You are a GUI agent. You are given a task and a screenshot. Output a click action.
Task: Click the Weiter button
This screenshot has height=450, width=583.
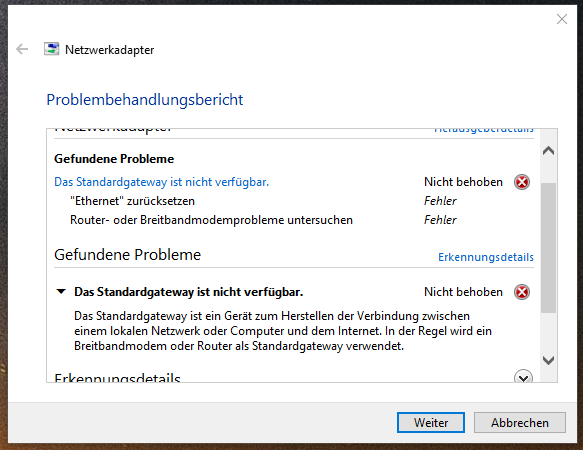point(431,422)
